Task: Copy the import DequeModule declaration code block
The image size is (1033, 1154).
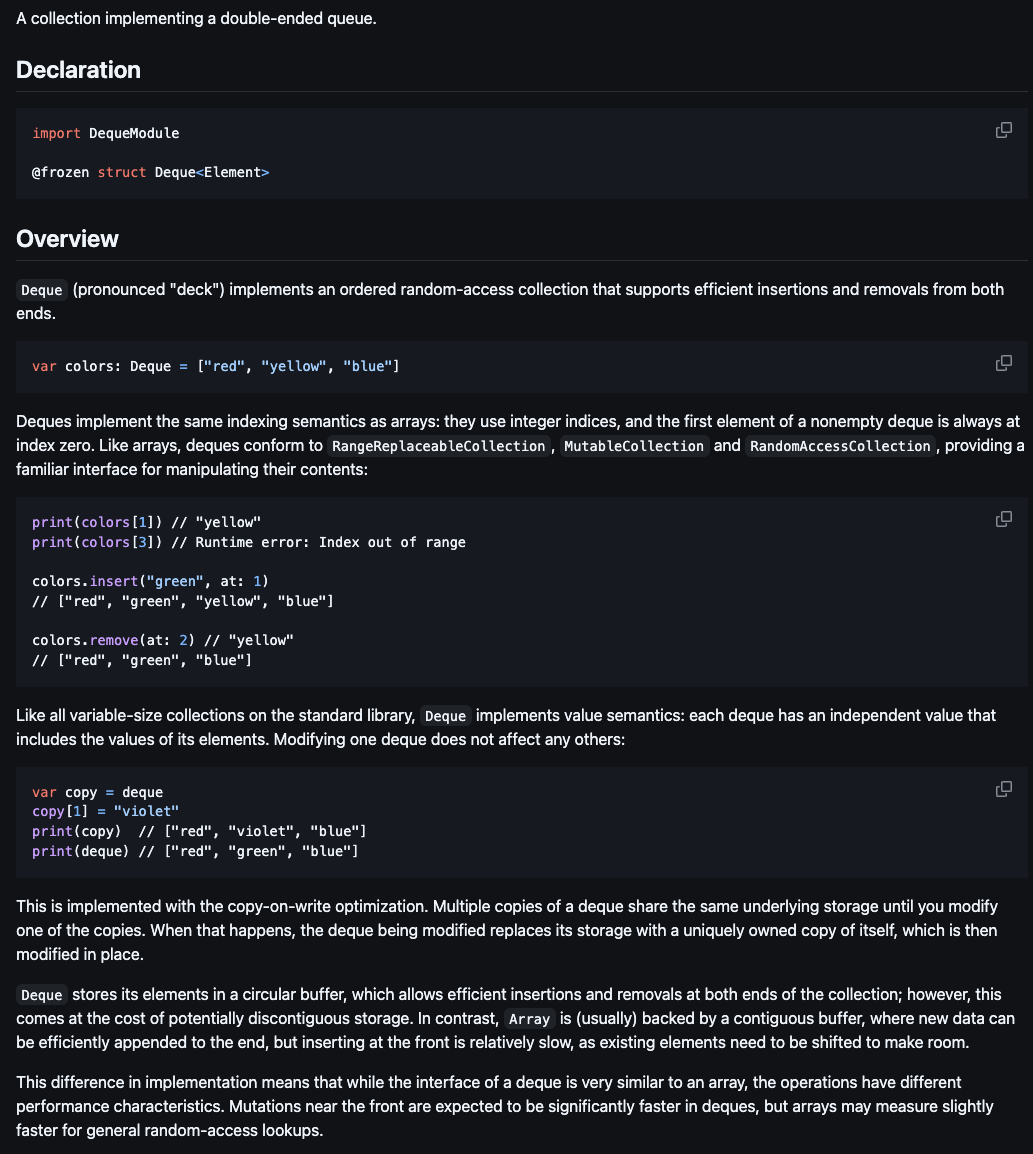Action: [1003, 130]
